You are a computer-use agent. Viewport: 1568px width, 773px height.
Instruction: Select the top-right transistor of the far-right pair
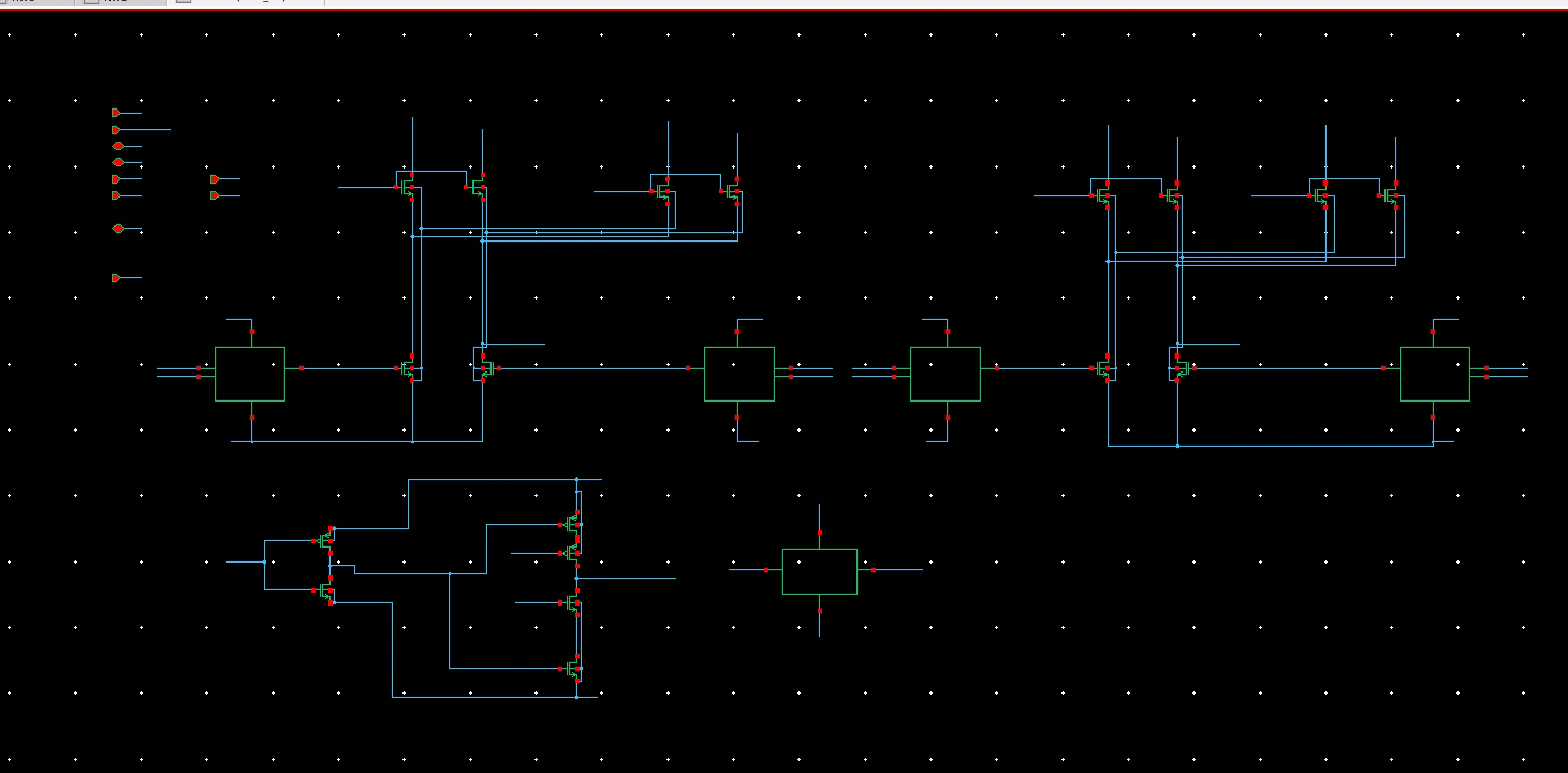[x=1391, y=195]
